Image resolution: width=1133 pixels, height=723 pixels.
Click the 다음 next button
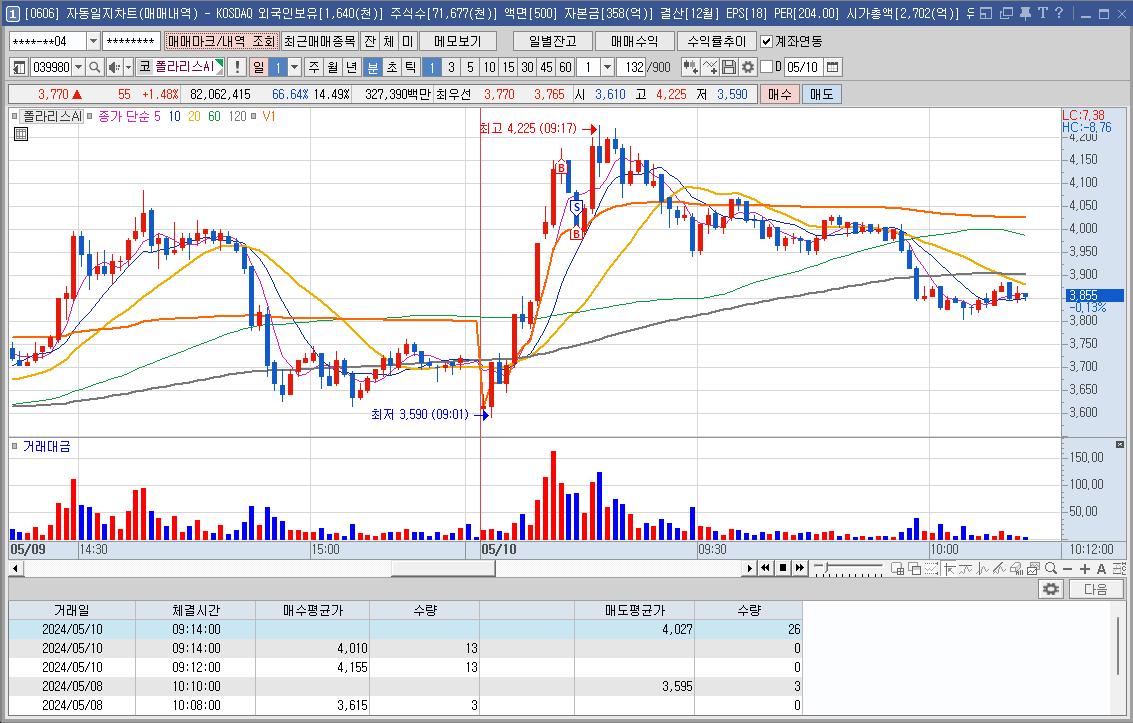(1095, 589)
